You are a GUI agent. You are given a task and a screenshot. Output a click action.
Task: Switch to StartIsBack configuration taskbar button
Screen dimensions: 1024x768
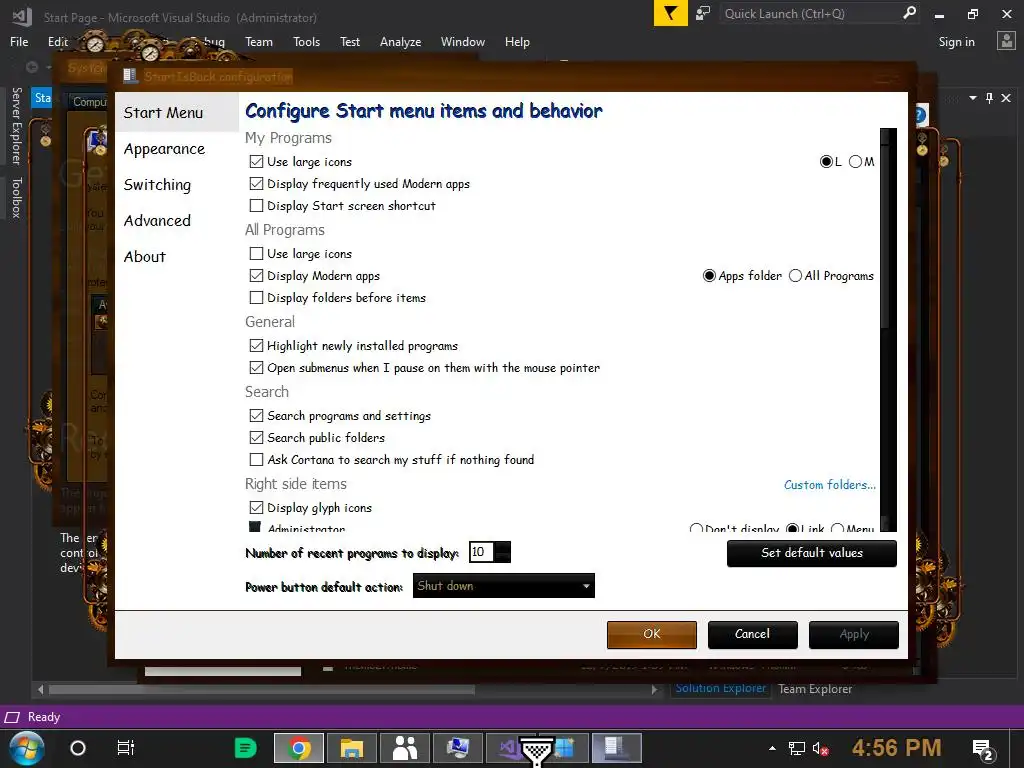(x=616, y=748)
